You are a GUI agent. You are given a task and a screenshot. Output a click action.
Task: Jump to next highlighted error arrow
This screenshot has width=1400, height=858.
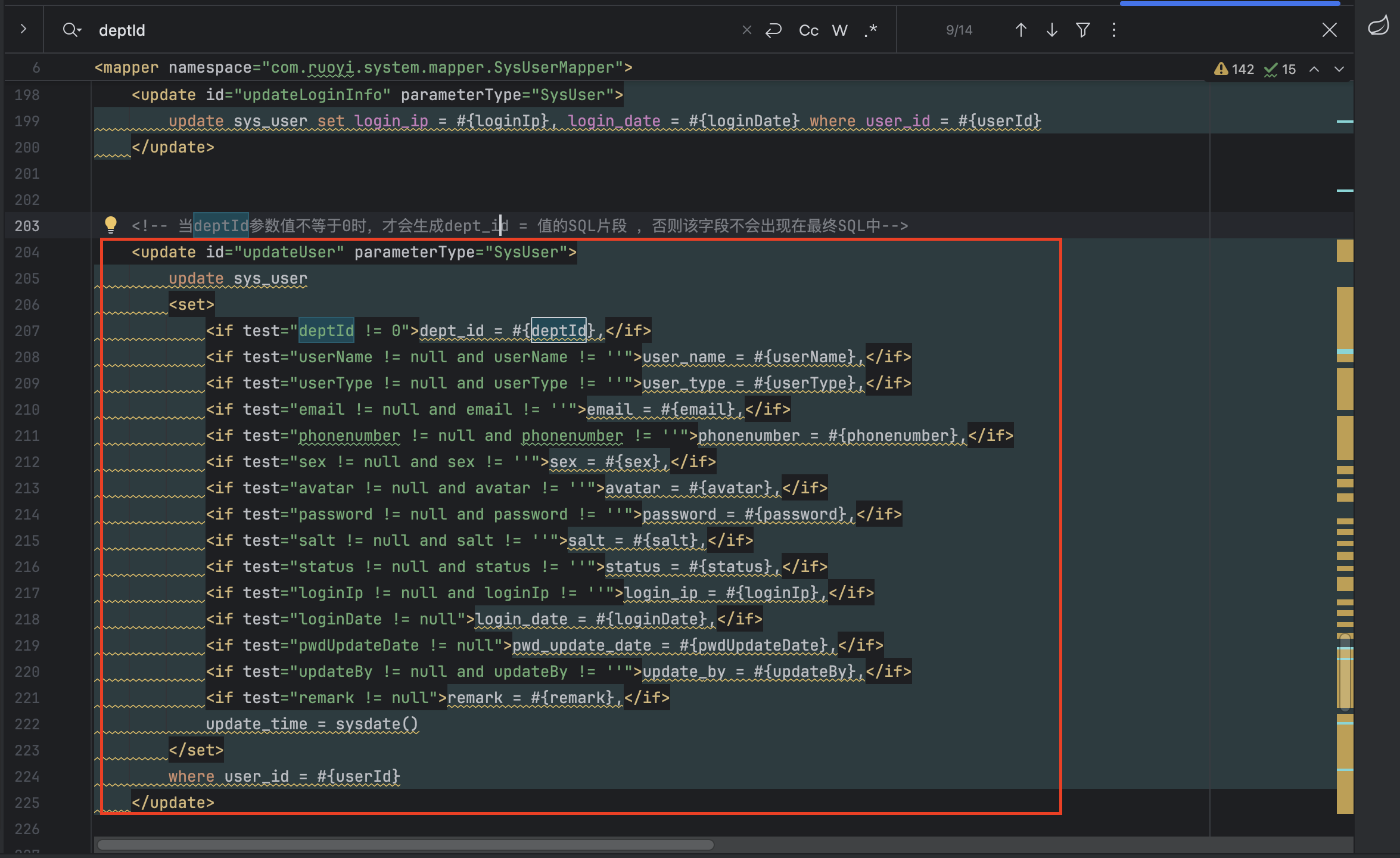tap(1339, 69)
